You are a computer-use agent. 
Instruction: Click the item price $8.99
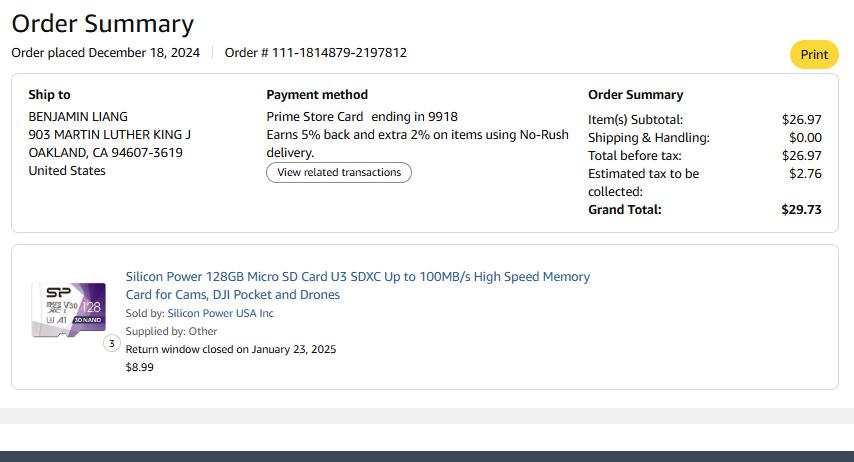(140, 367)
